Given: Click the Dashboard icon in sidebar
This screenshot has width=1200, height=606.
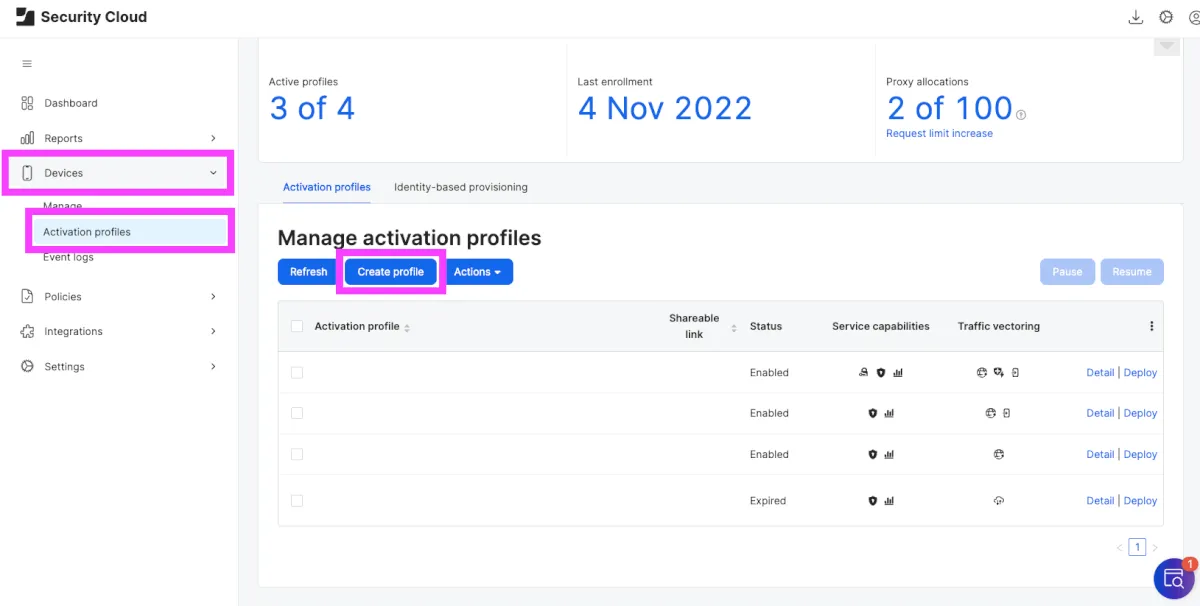Looking at the screenshot, I should tap(27, 103).
